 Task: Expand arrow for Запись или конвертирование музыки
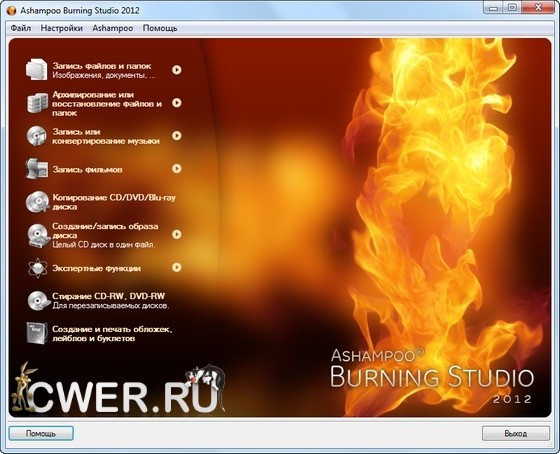point(177,136)
